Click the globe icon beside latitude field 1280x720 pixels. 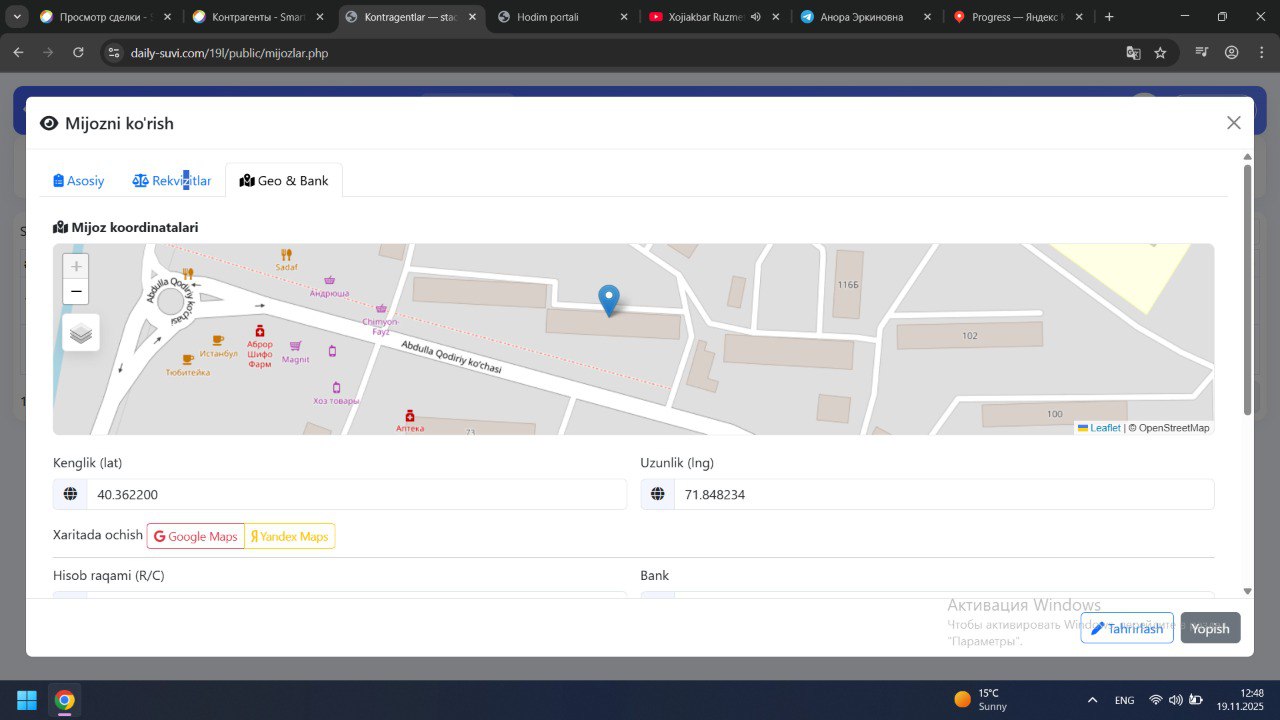[x=70, y=494]
